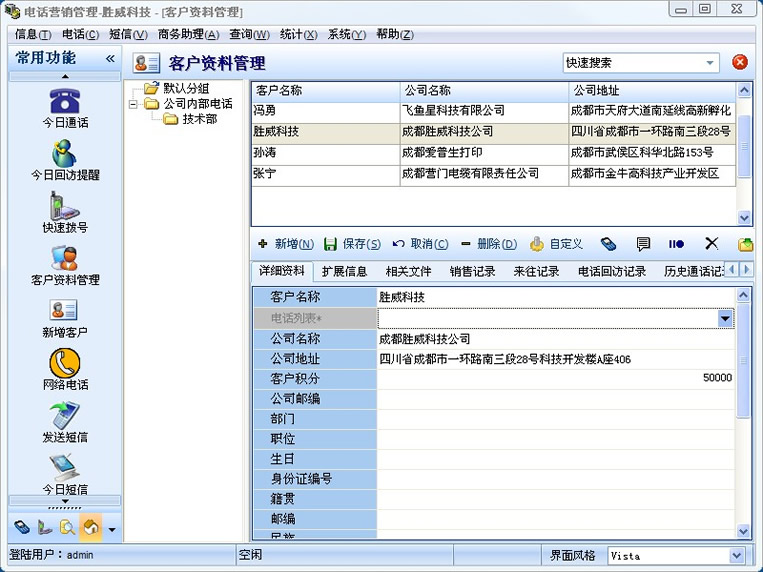The image size is (763, 572).
Task: Select the 孙涛 customer row
Action: (x=325, y=153)
